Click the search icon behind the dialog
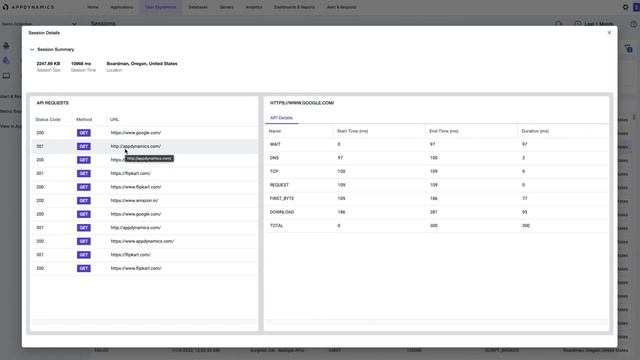Screen dimensions: 640x360 click(558, 24)
